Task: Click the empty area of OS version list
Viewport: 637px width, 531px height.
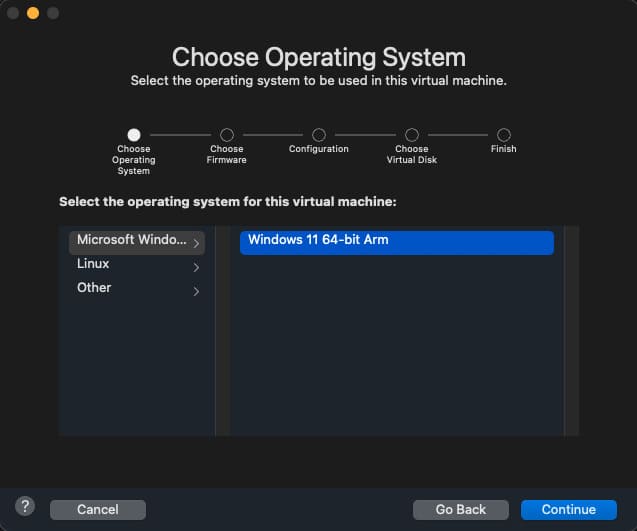Action: [x=396, y=350]
